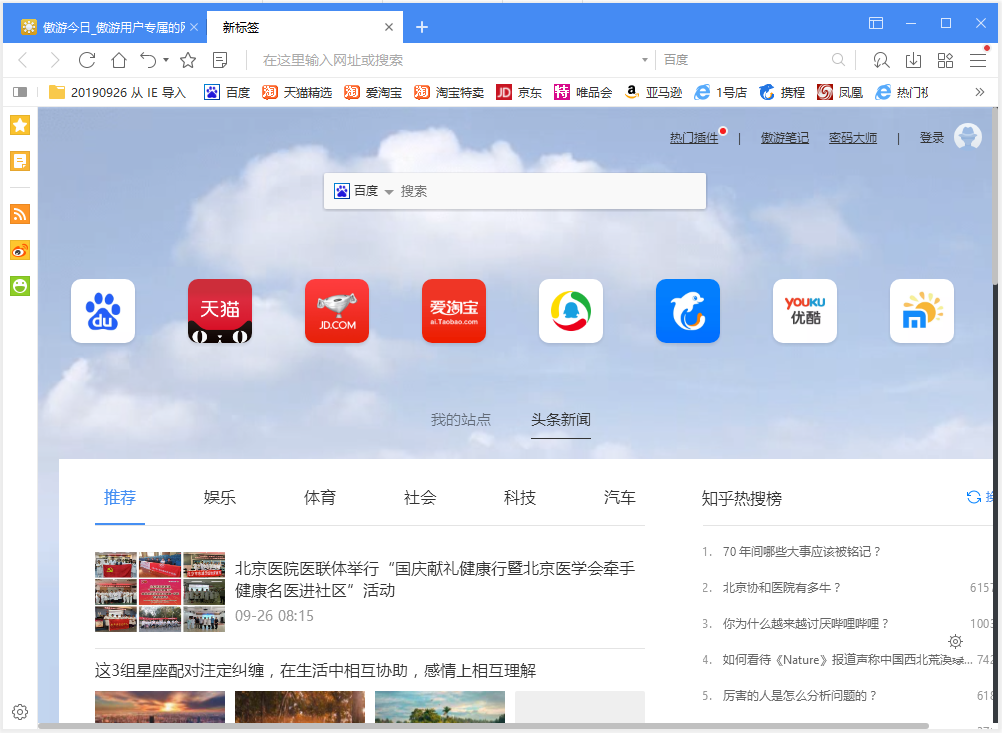Open the Tmall quick dial icon
Viewport: 1002px width, 733px height.
tap(219, 311)
